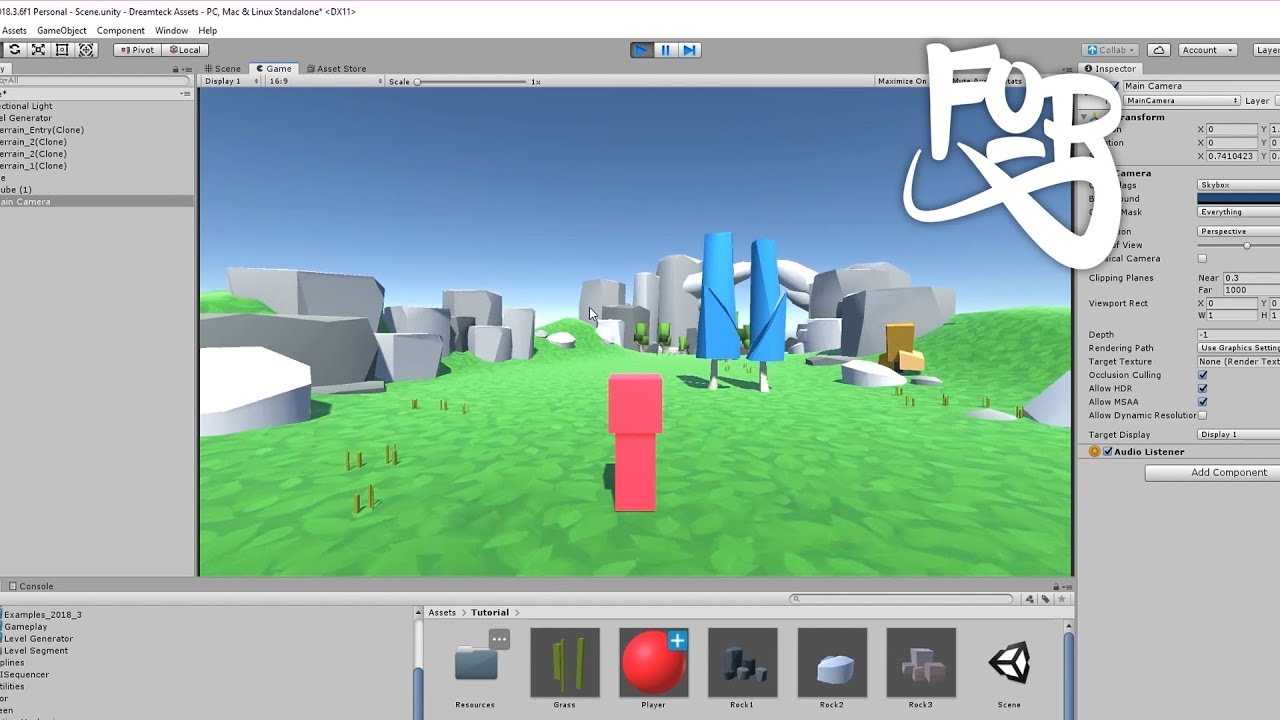Open the Component menu
The image size is (1280, 720).
[121, 31]
